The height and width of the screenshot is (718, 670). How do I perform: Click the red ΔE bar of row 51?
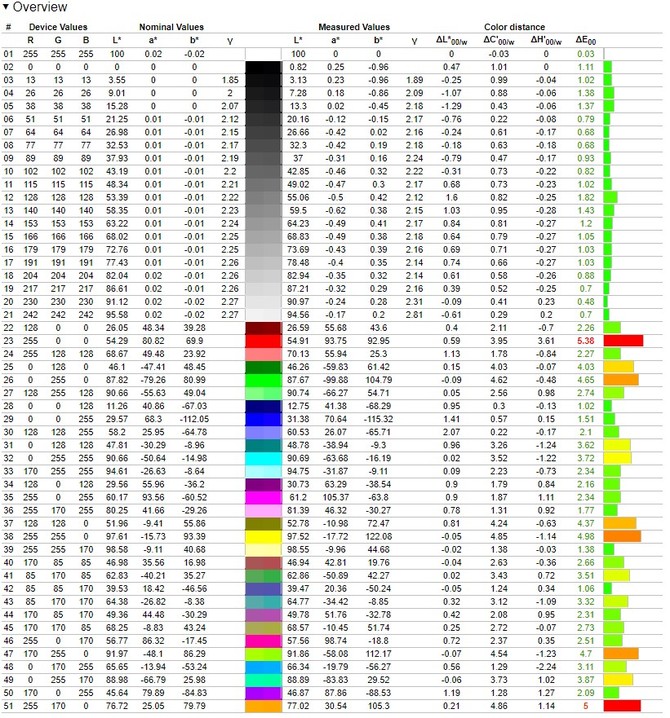tap(622, 707)
